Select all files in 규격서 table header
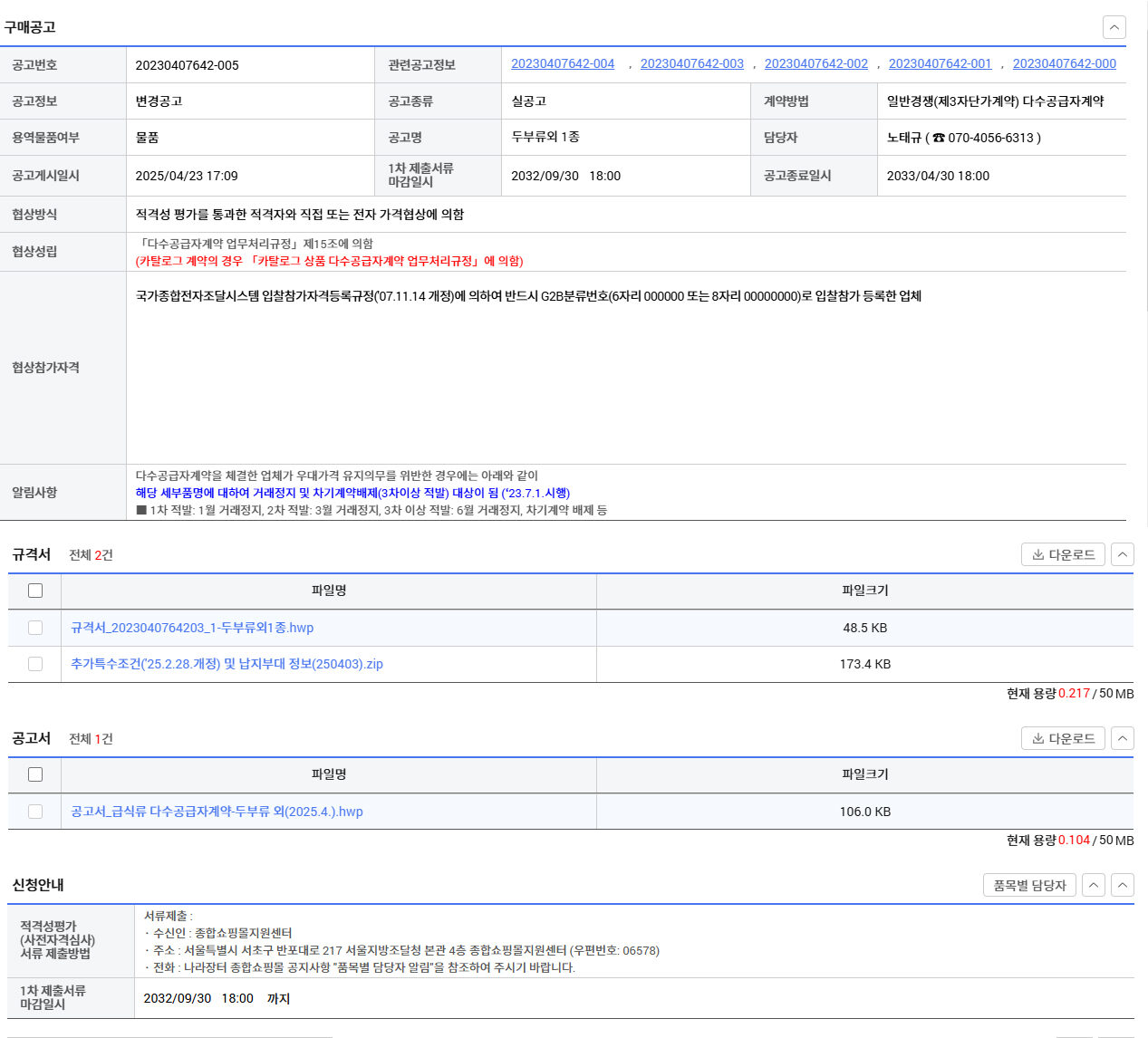This screenshot has height=1038, width=1148. pos(35,591)
